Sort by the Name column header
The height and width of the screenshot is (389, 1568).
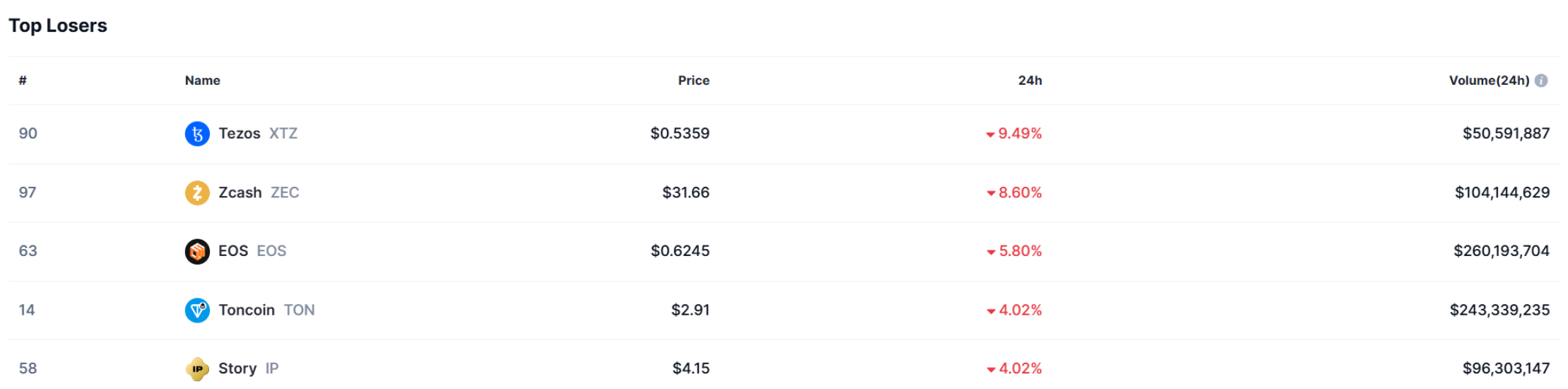click(203, 81)
